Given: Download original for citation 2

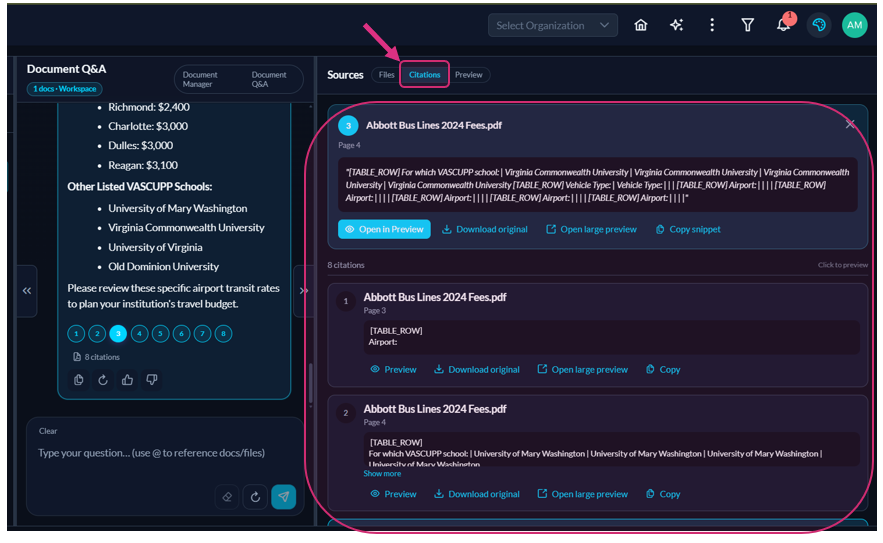Looking at the screenshot, I should (476, 494).
